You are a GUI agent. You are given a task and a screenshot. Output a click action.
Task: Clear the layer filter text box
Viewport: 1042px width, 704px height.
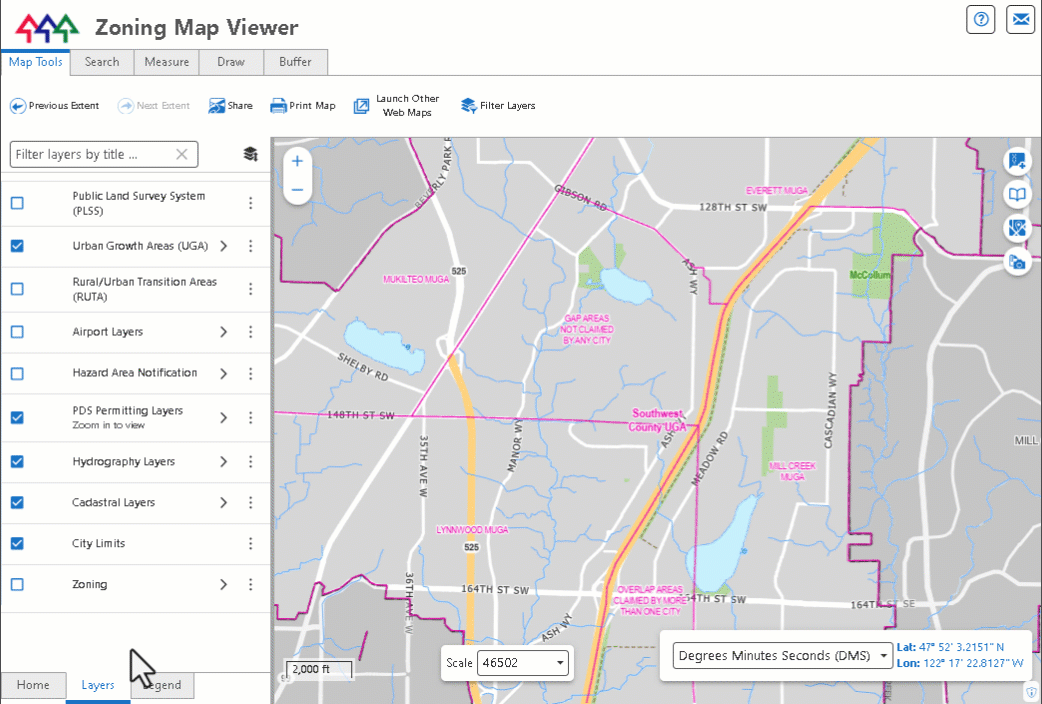point(181,154)
